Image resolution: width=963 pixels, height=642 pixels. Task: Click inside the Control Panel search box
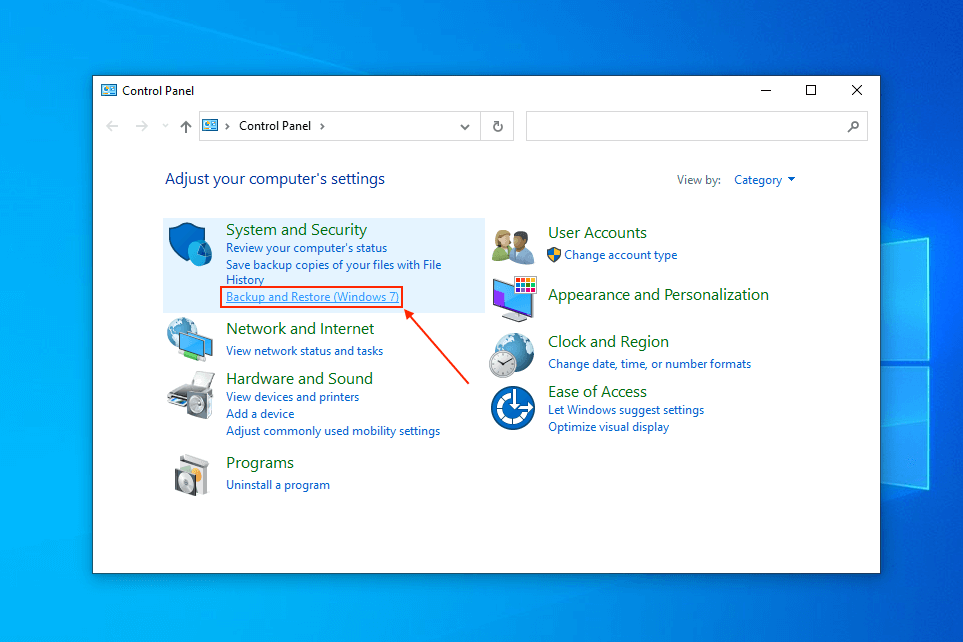coord(685,126)
